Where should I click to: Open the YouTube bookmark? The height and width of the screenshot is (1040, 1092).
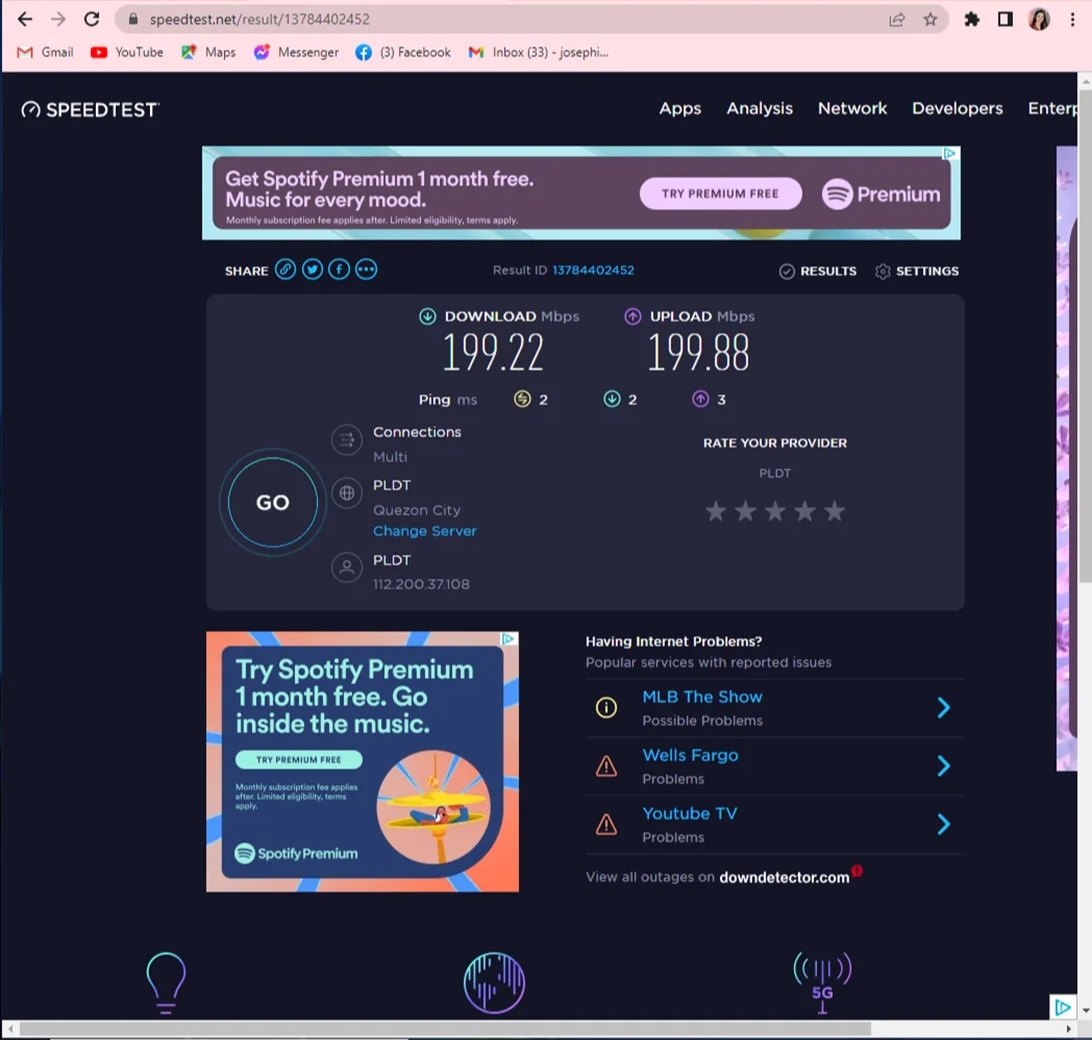[x=127, y=52]
